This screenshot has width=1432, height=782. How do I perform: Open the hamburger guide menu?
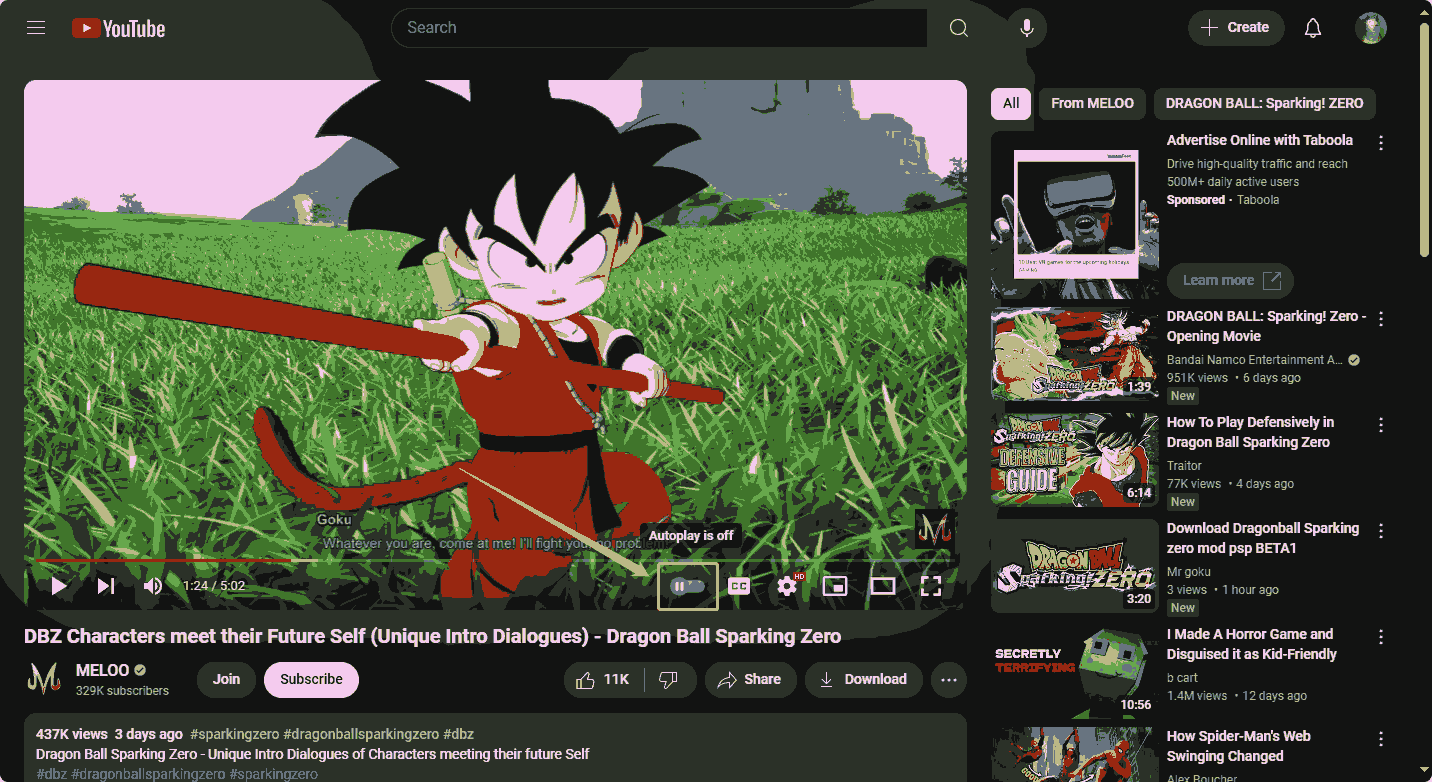click(36, 28)
